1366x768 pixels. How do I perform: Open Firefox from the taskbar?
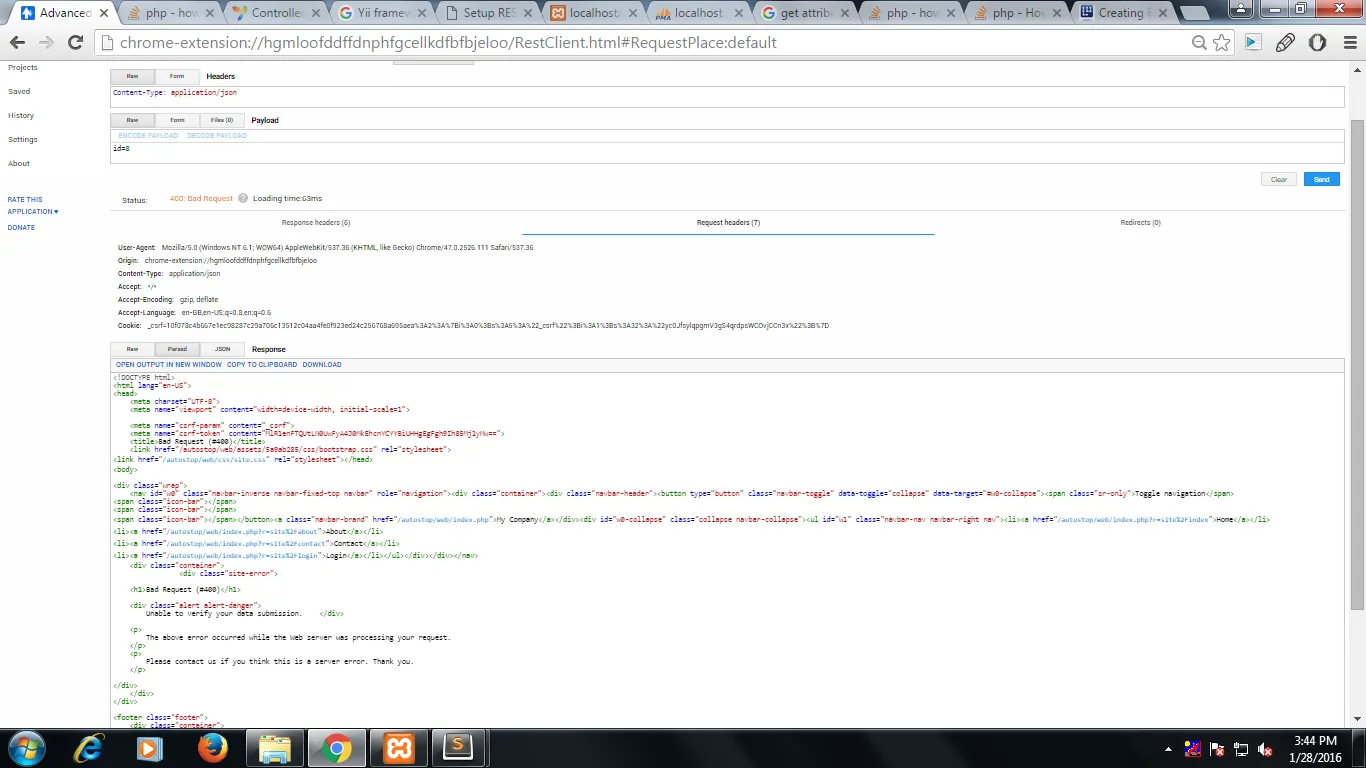[212, 748]
